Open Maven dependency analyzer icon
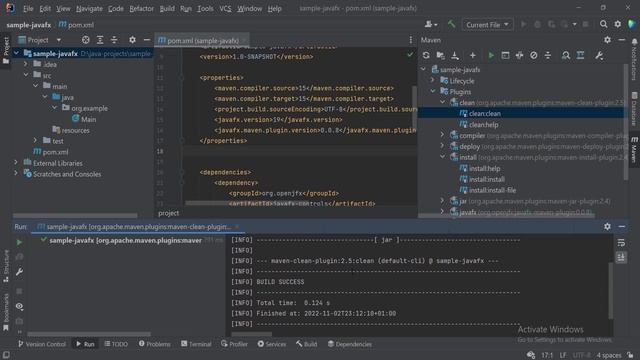640x360 pixels. (566, 55)
